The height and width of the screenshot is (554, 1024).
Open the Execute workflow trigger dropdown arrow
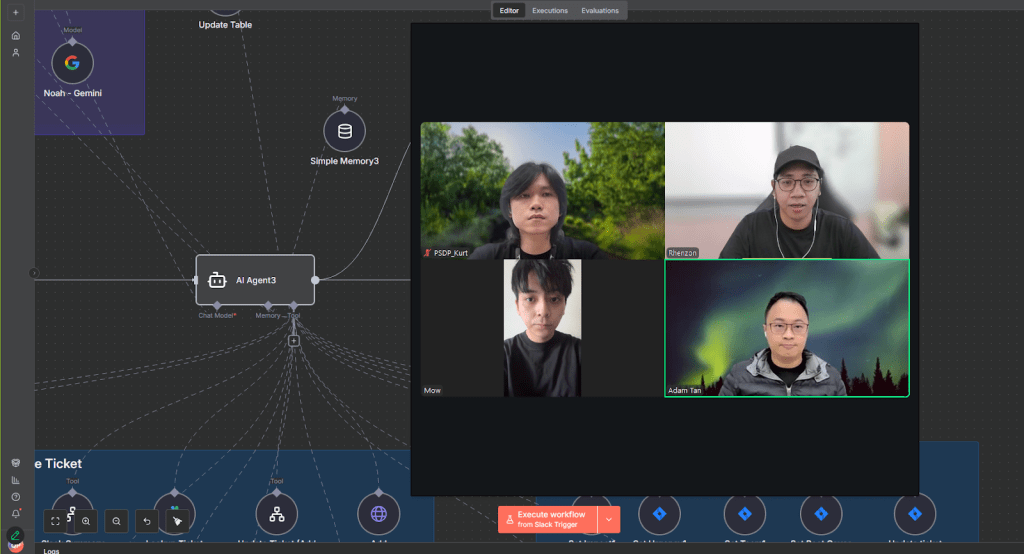pyautogui.click(x=609, y=520)
